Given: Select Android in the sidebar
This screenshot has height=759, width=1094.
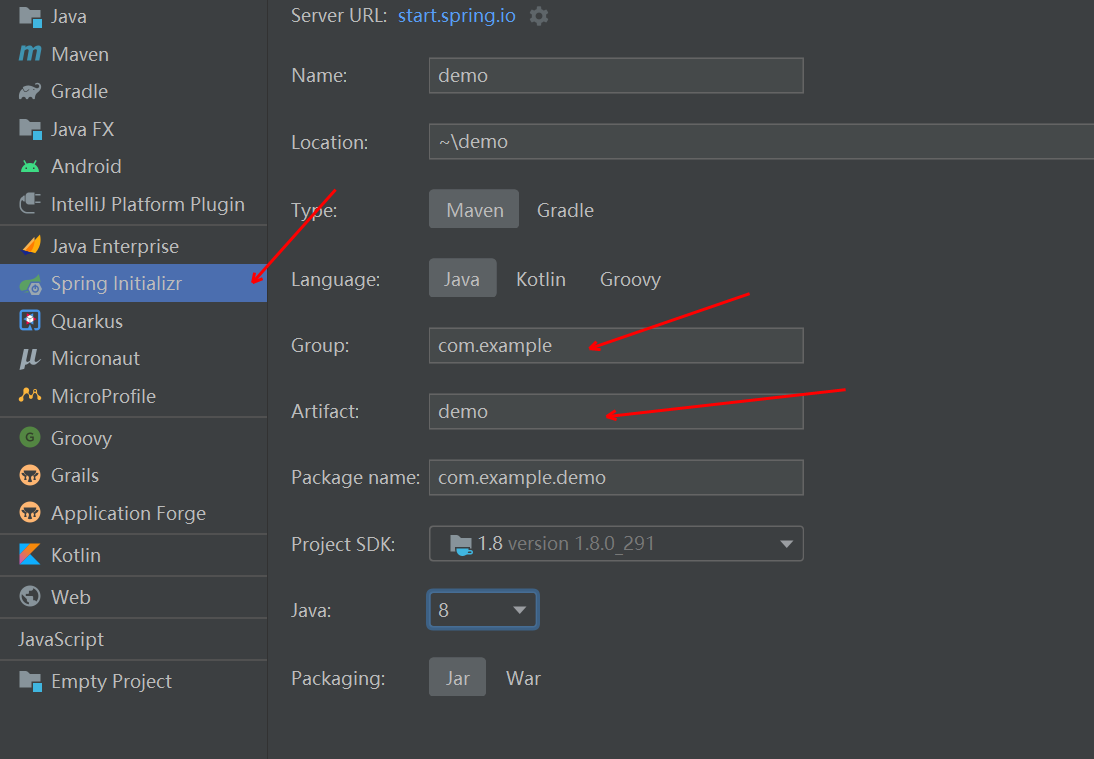Looking at the screenshot, I should tap(133, 166).
